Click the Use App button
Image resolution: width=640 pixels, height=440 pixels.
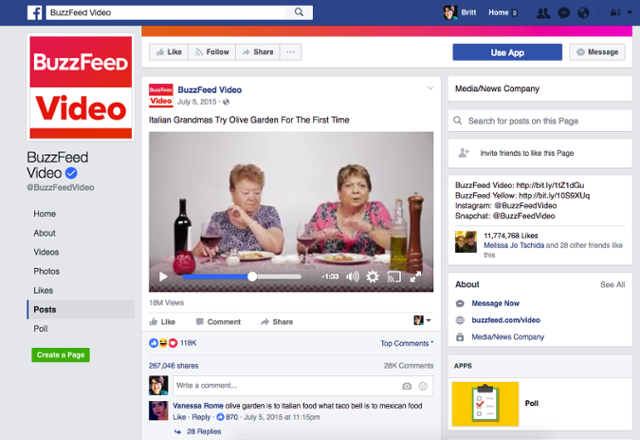click(507, 52)
